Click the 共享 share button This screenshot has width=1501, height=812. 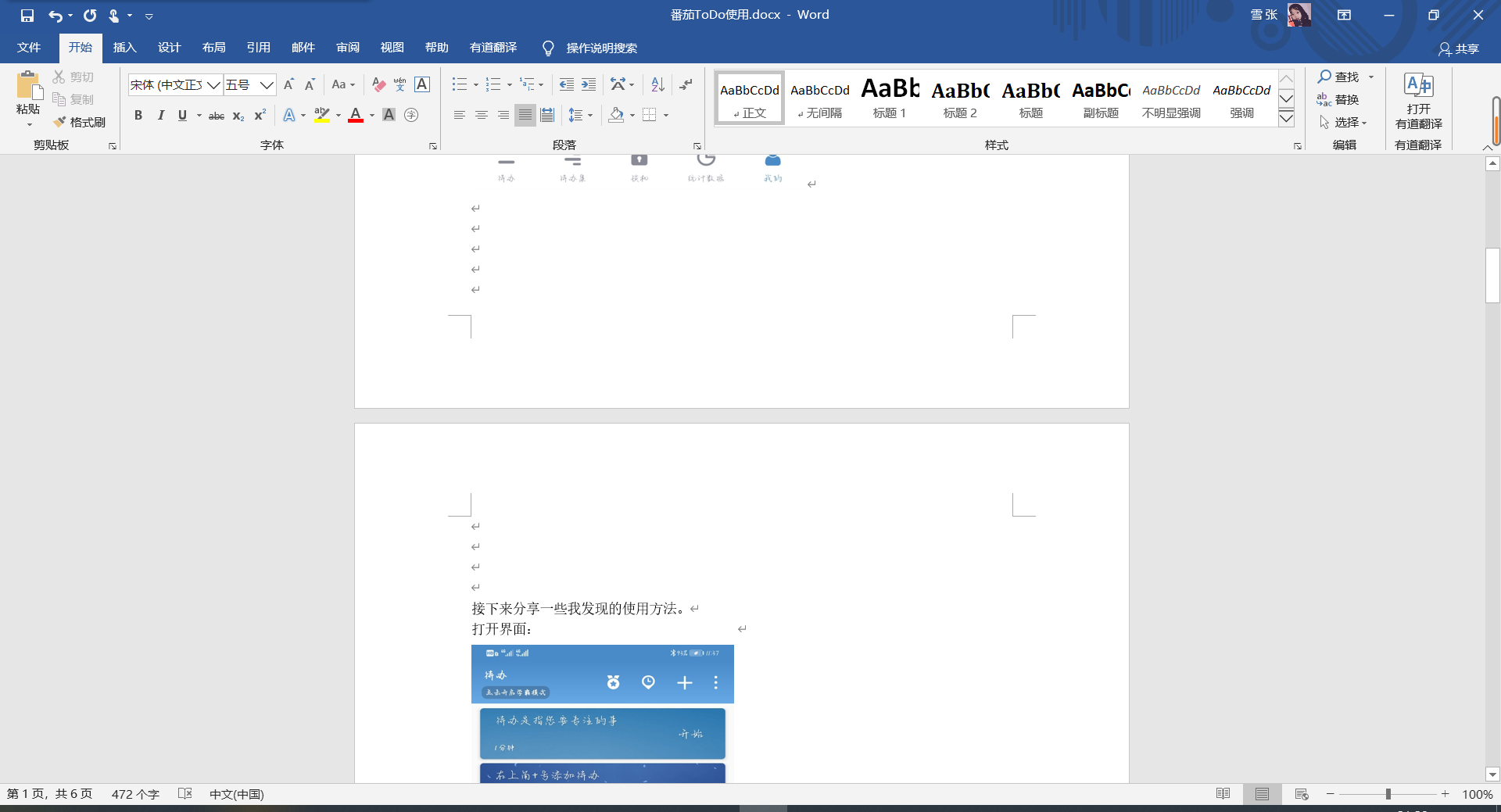coord(1459,48)
